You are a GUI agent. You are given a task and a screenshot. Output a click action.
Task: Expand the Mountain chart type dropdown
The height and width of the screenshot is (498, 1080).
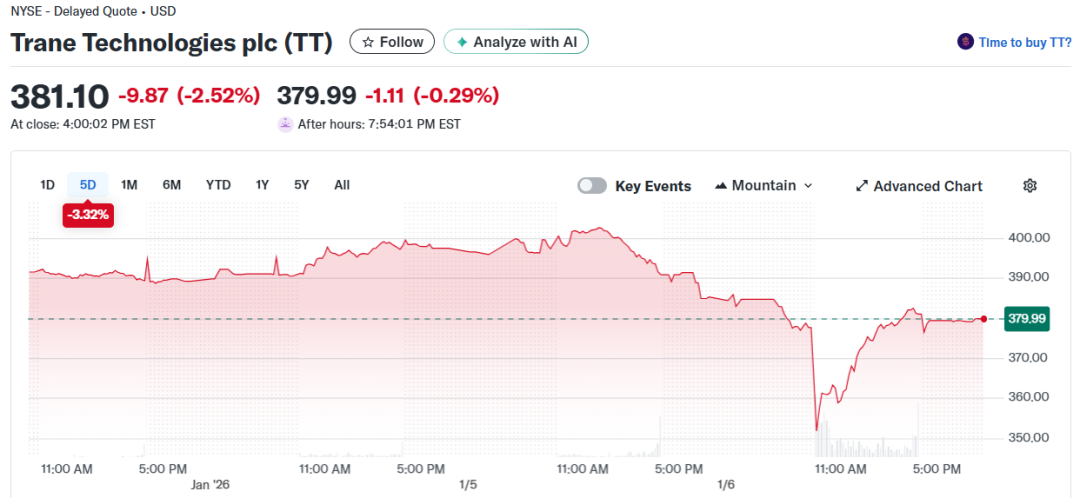tap(808, 186)
